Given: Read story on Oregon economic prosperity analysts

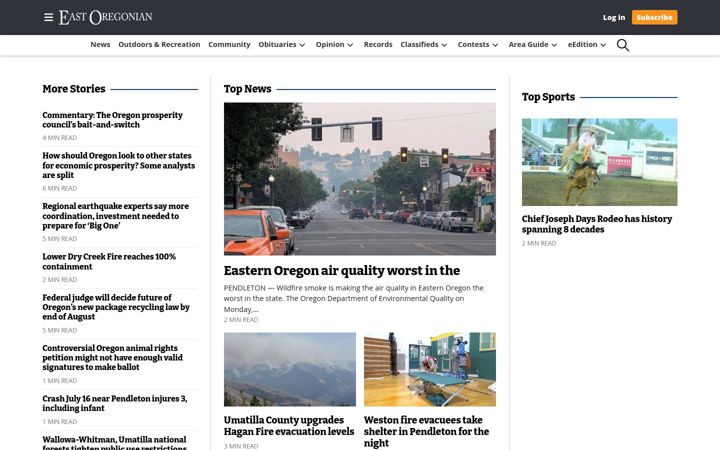Looking at the screenshot, I should (x=118, y=165).
